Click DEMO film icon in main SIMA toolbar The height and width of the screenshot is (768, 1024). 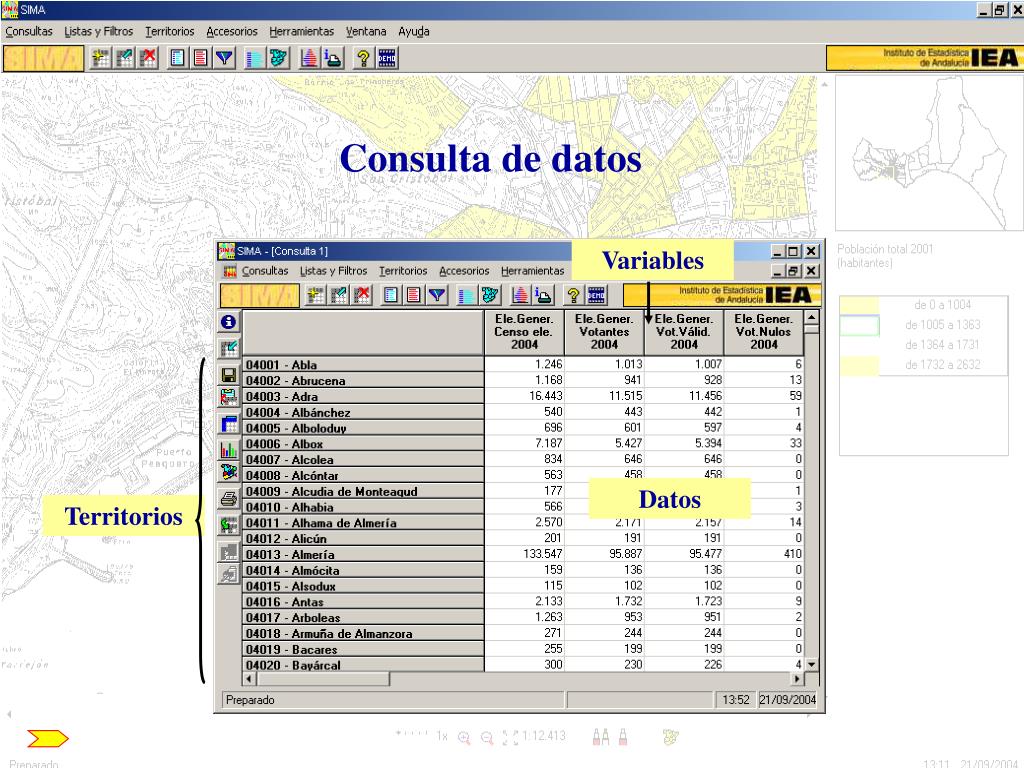pyautogui.click(x=387, y=58)
